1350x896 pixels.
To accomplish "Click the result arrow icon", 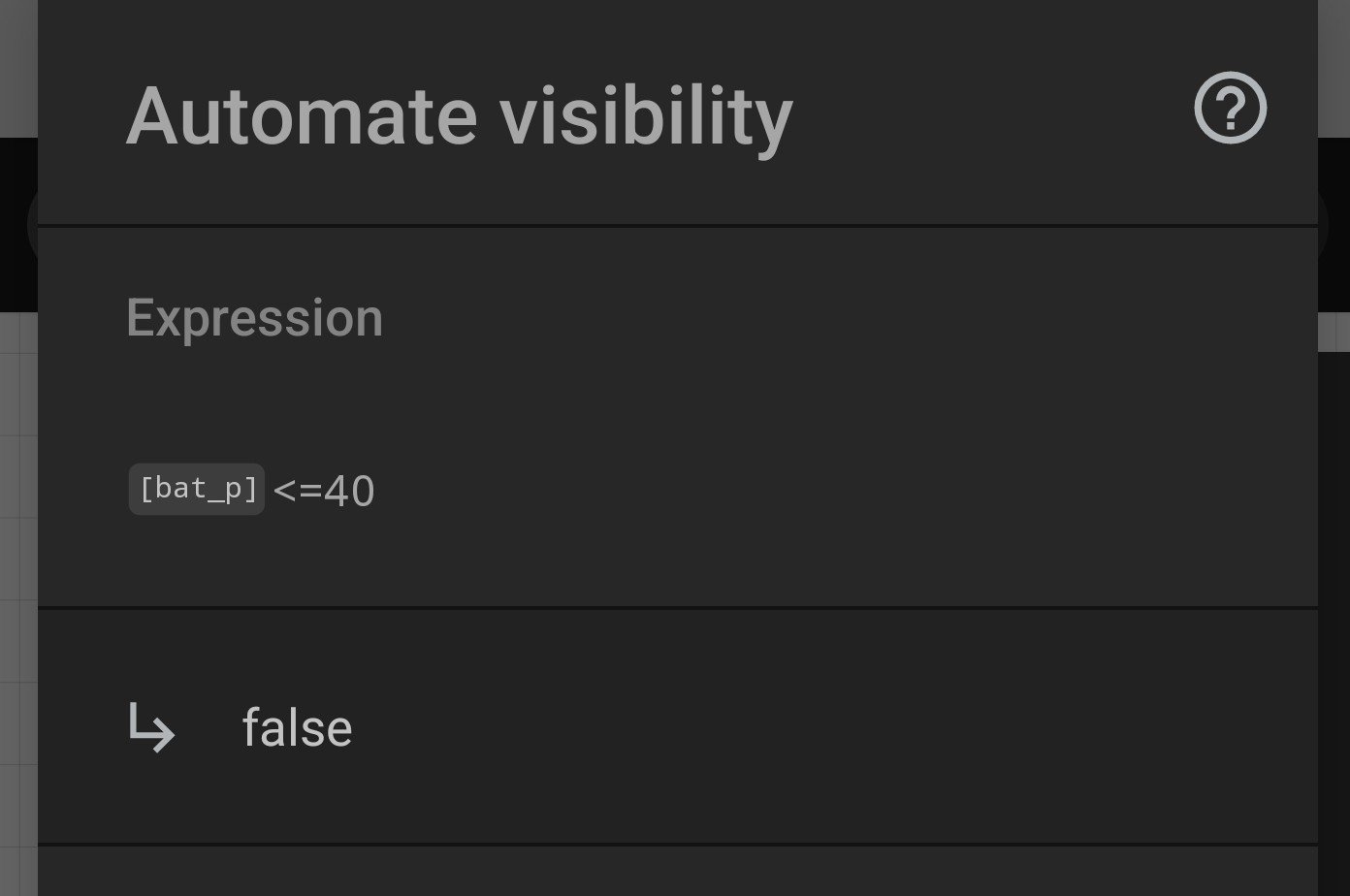I will tap(152, 728).
